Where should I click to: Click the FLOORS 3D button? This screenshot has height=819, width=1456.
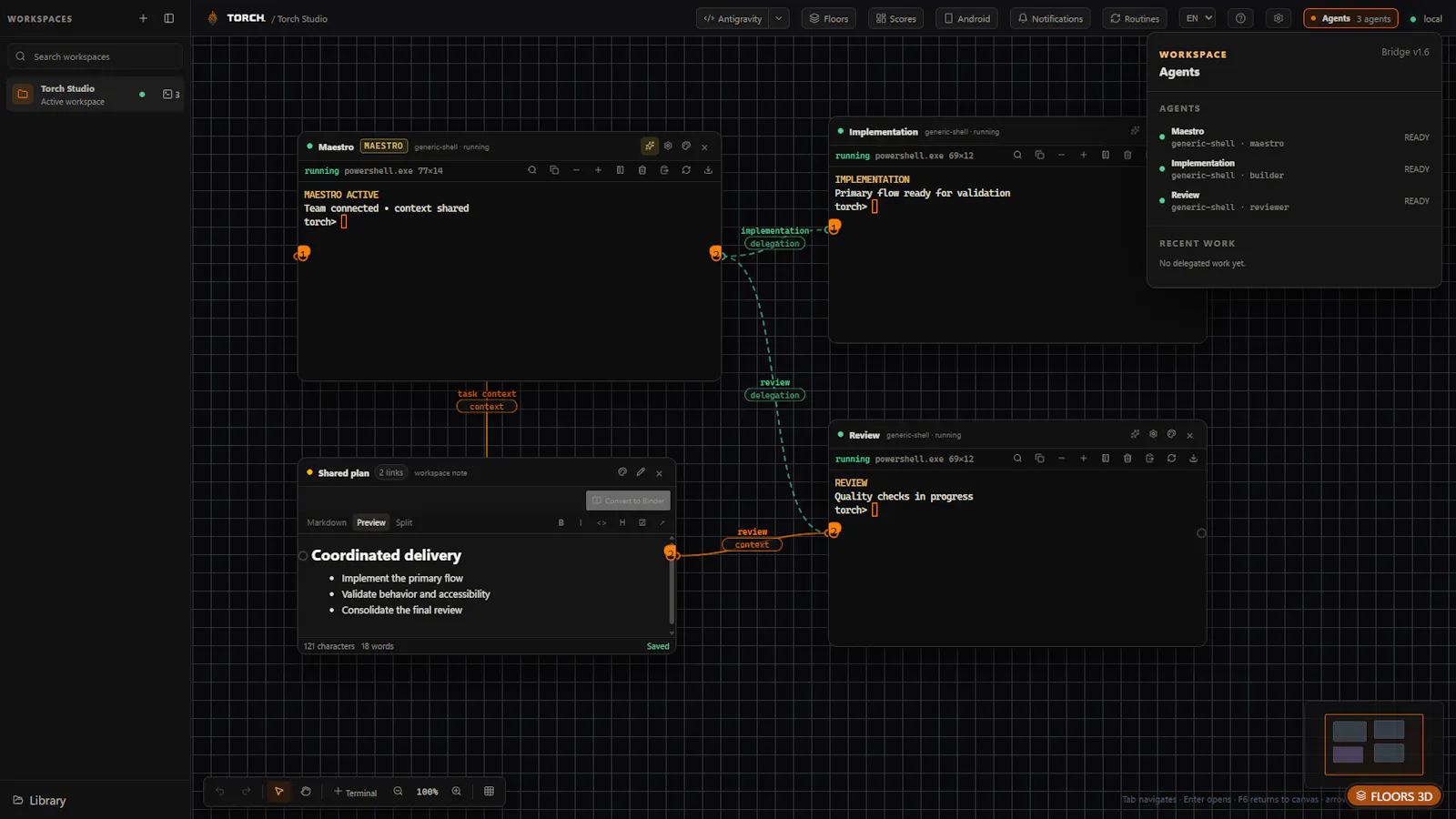1394,796
